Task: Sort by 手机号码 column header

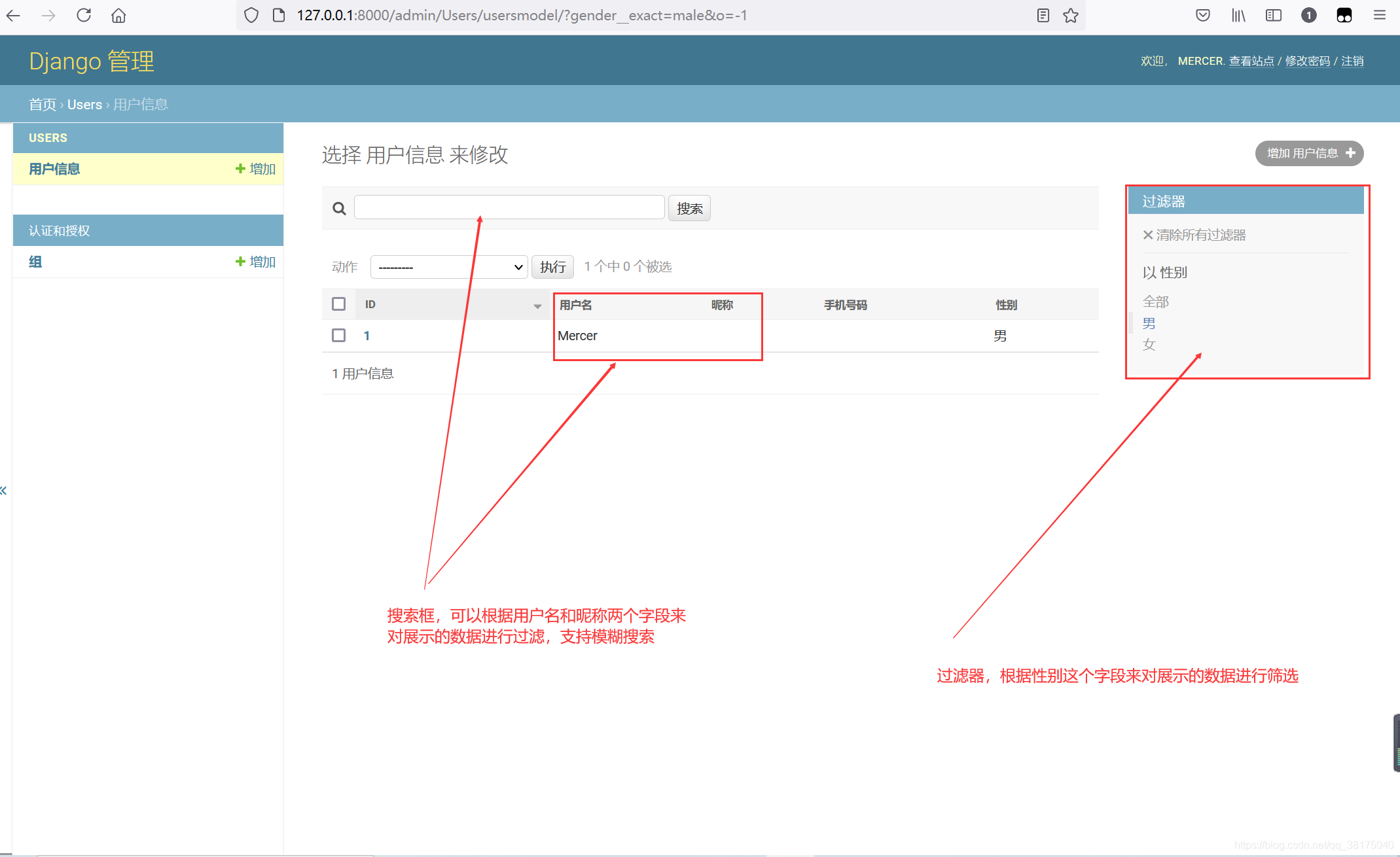Action: coord(846,305)
